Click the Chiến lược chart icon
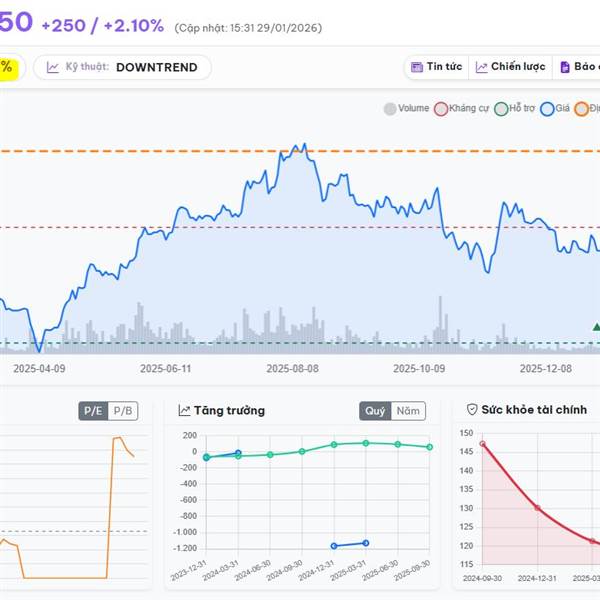The image size is (600, 600). pos(482,67)
